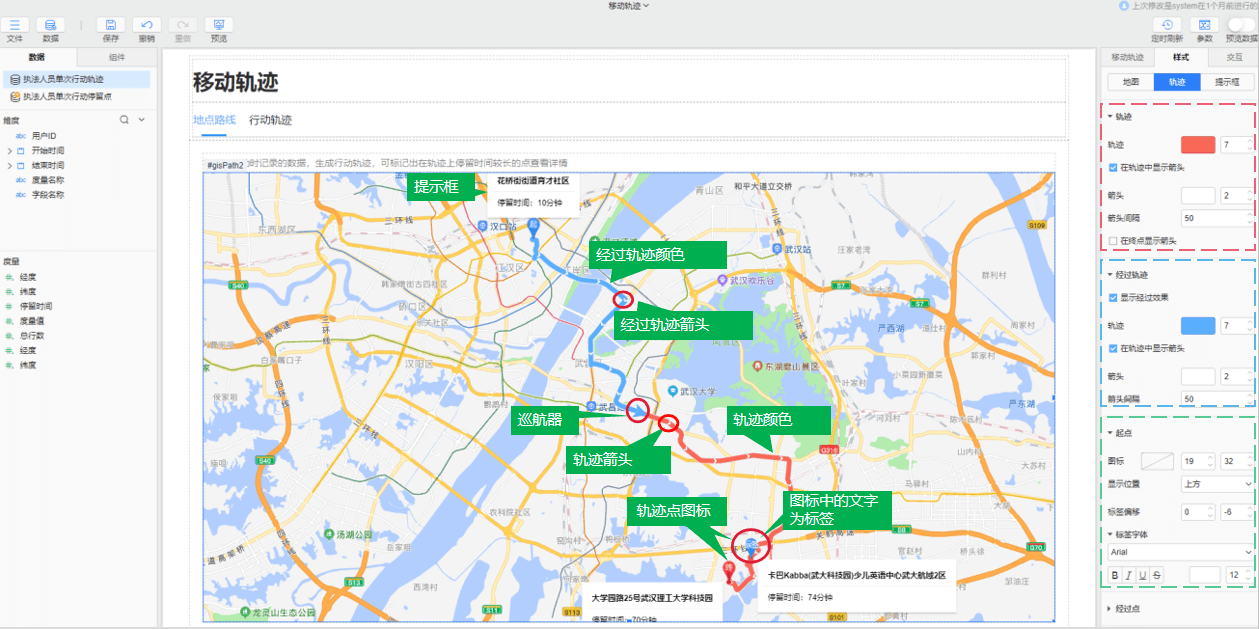
Task: Select the 提示框 style button
Action: point(1225,82)
